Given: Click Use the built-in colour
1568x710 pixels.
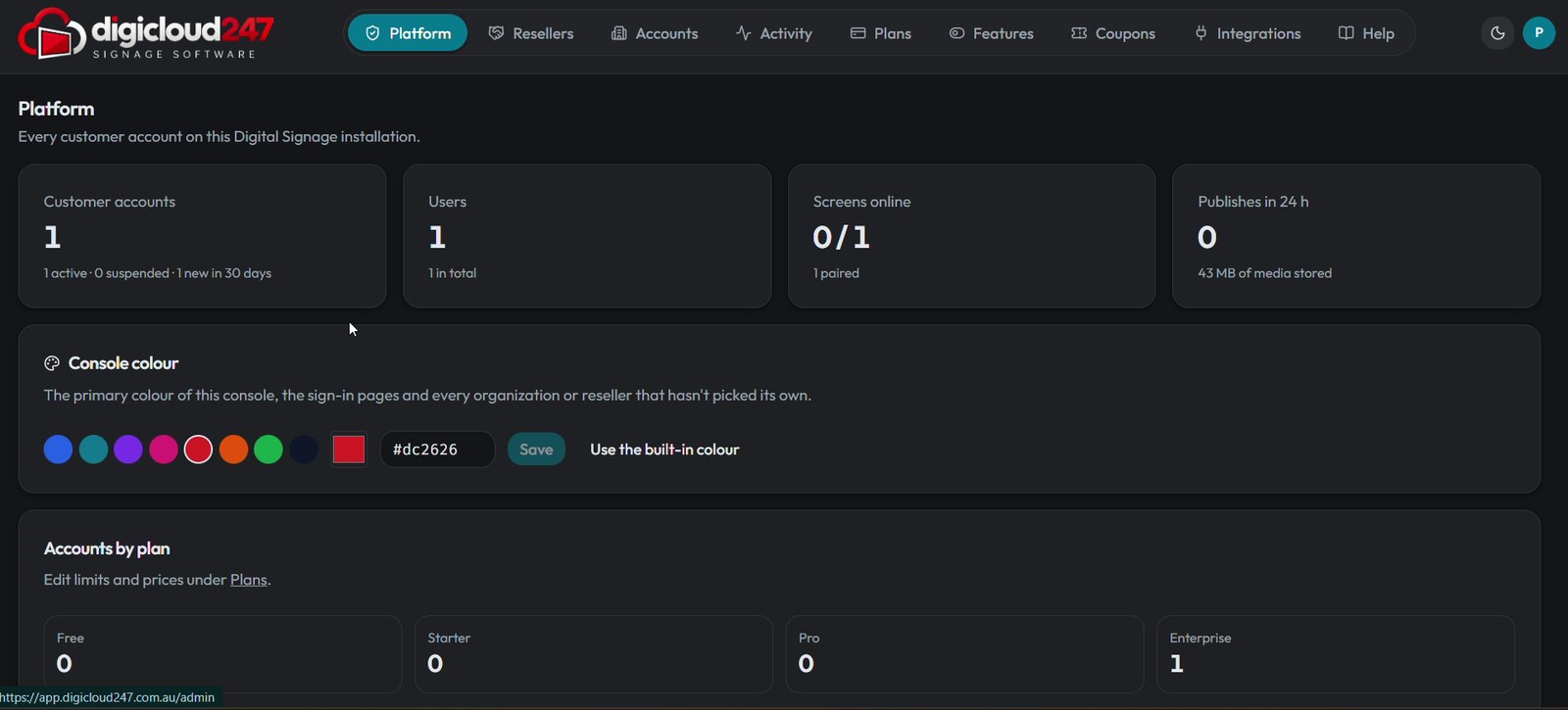Looking at the screenshot, I should click(x=664, y=450).
